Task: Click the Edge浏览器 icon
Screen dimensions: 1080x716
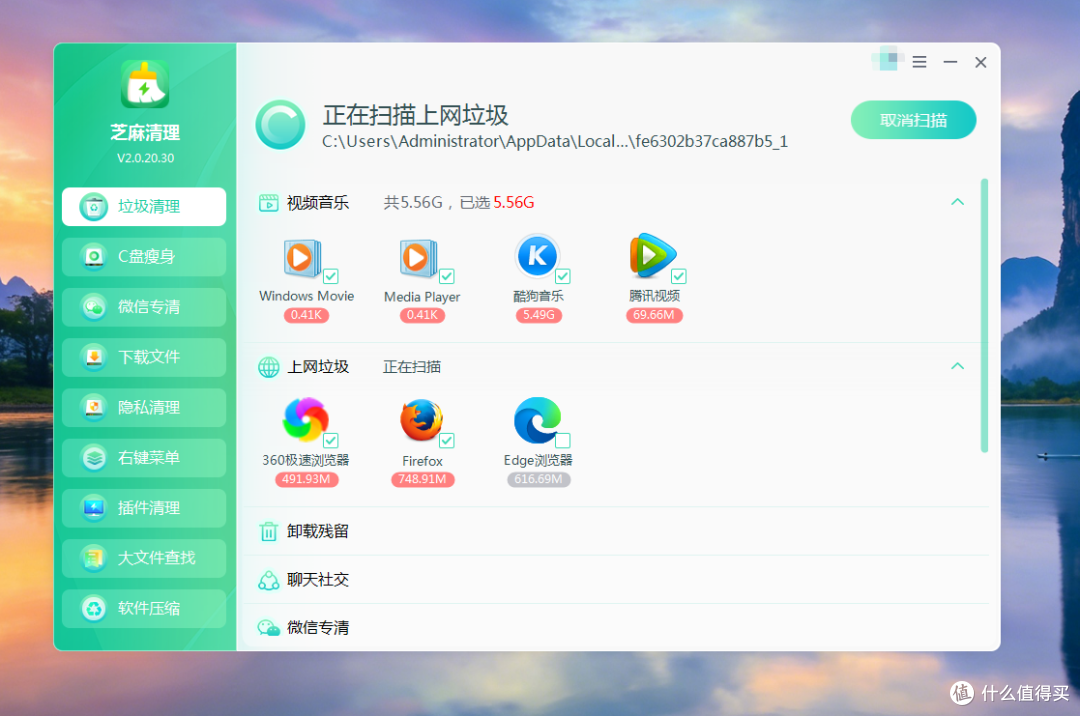Action: (x=537, y=420)
